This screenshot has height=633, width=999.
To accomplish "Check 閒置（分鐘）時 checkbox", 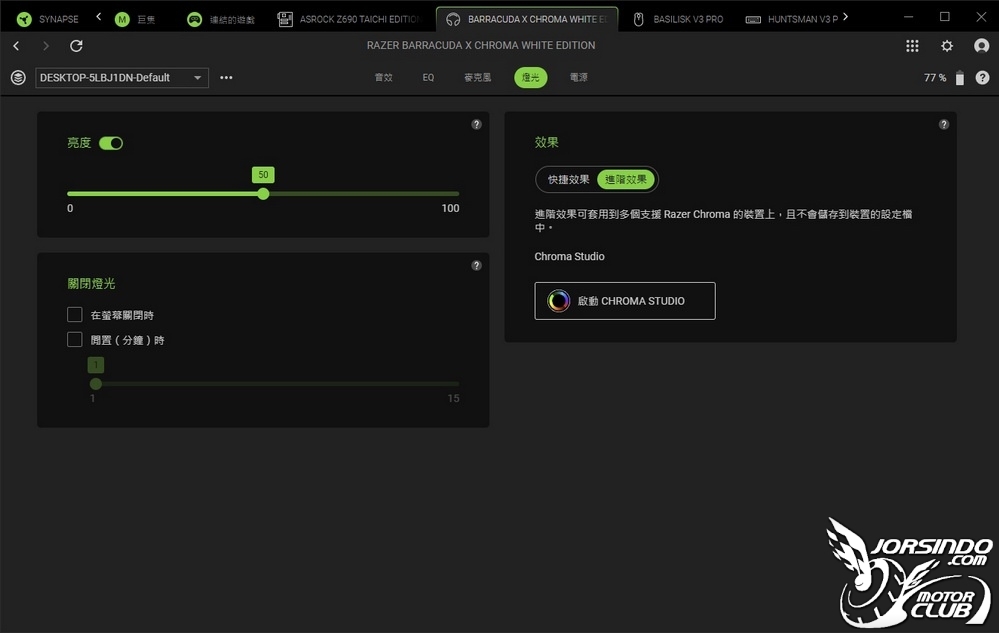I will (x=75, y=339).
